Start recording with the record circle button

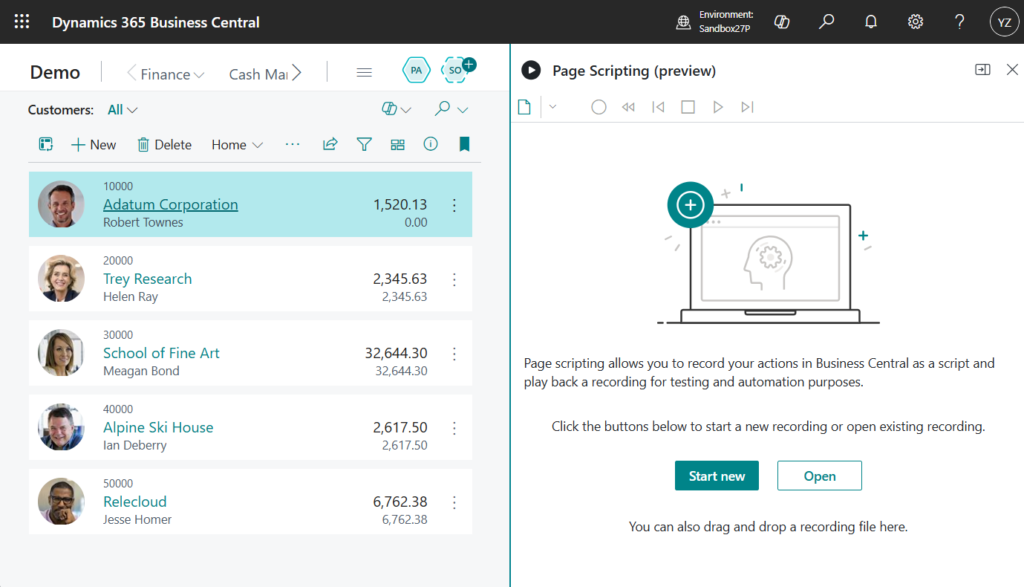[x=598, y=107]
